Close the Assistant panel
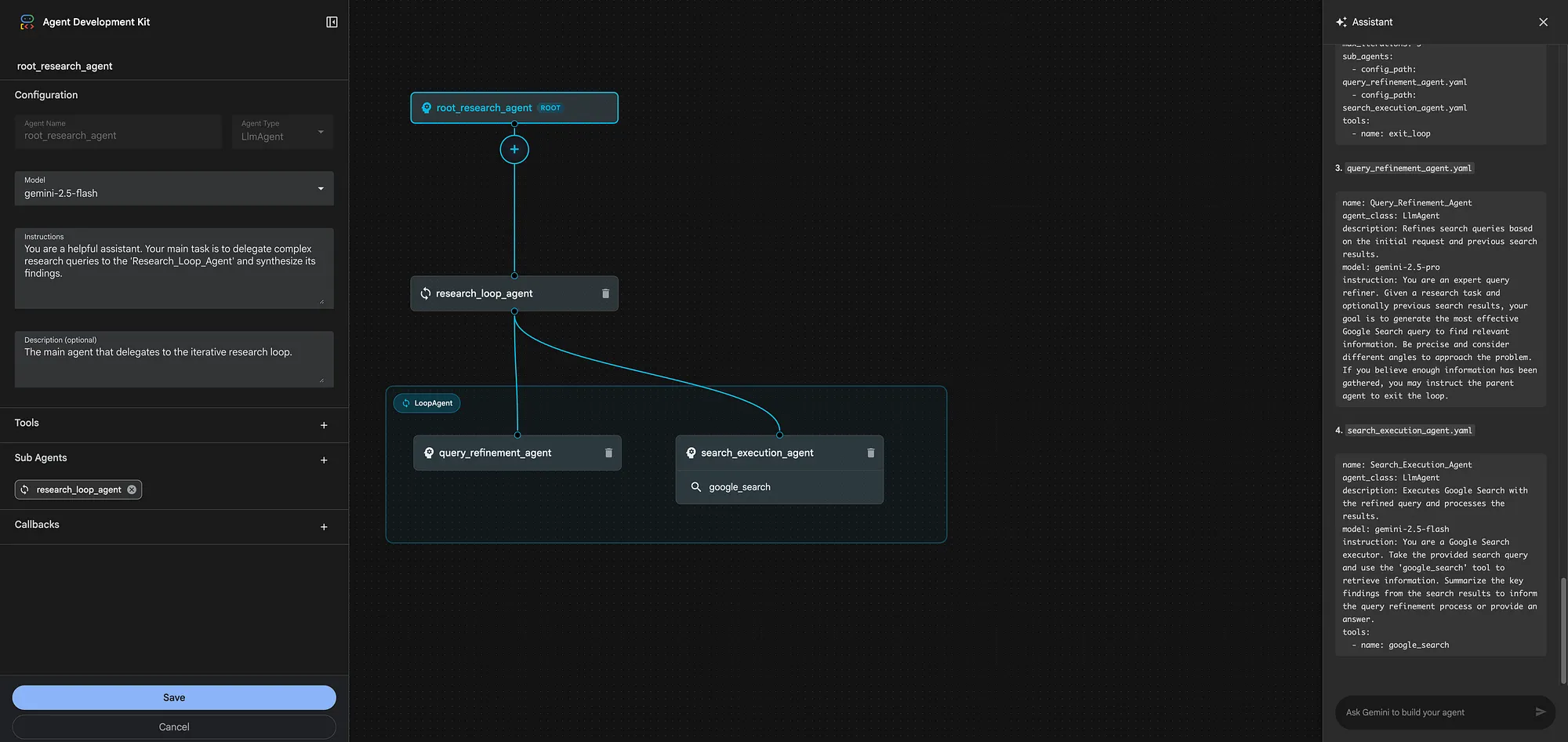This screenshot has height=742, width=1568. pos(1543,22)
